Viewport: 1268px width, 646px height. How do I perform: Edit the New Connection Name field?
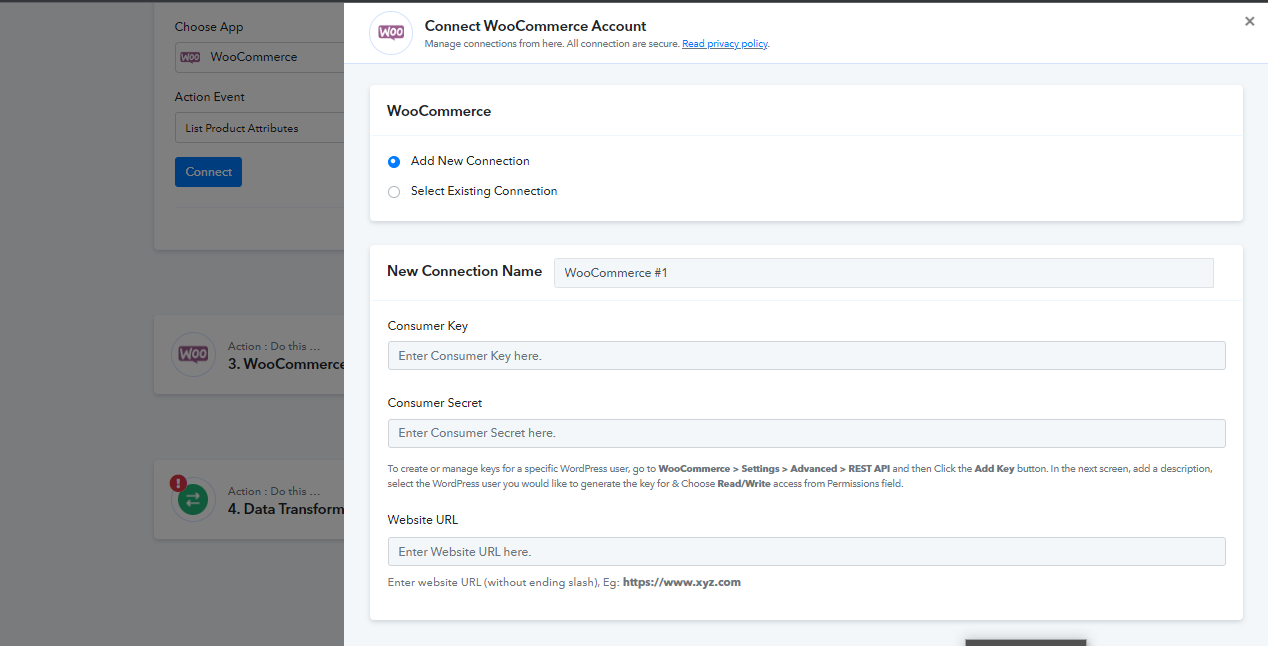(884, 273)
